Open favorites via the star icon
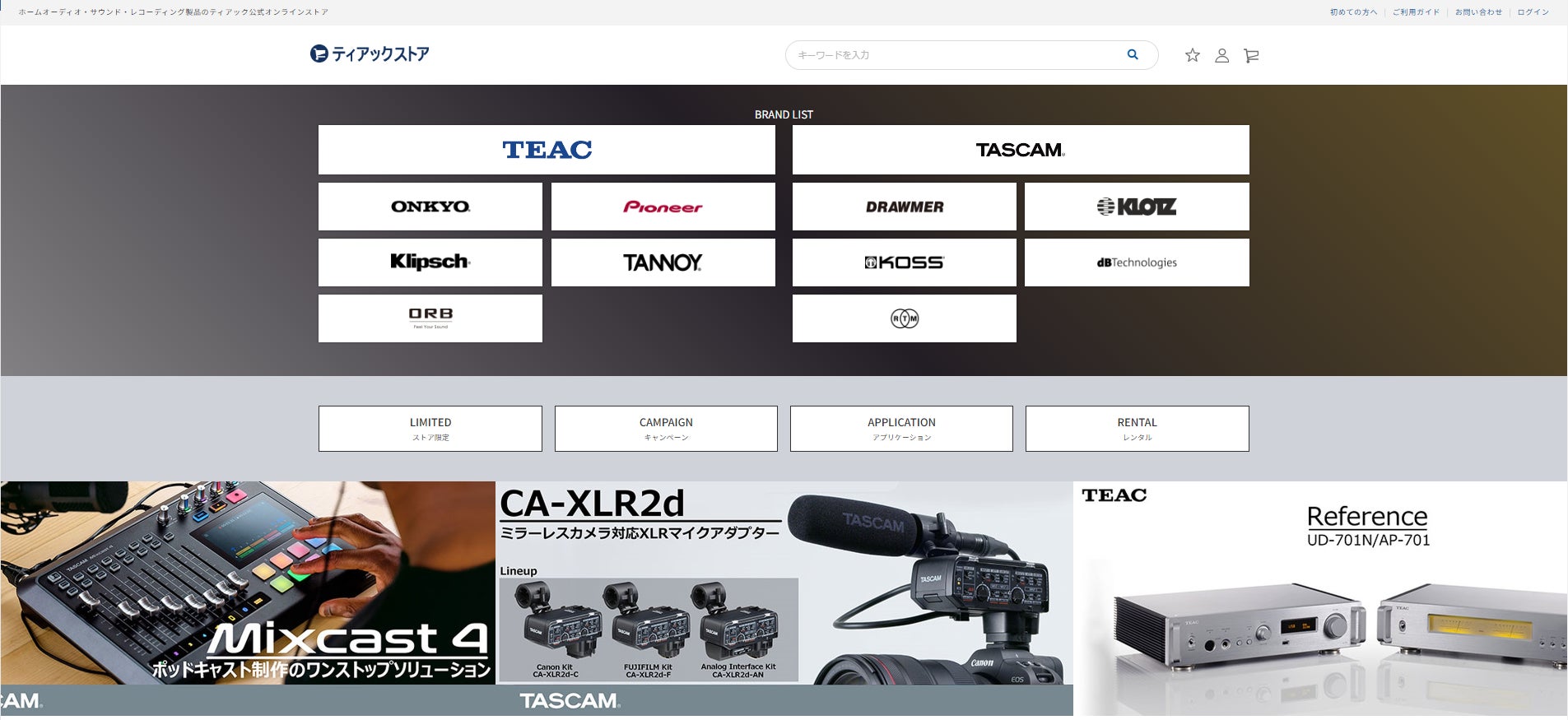 1192,55
